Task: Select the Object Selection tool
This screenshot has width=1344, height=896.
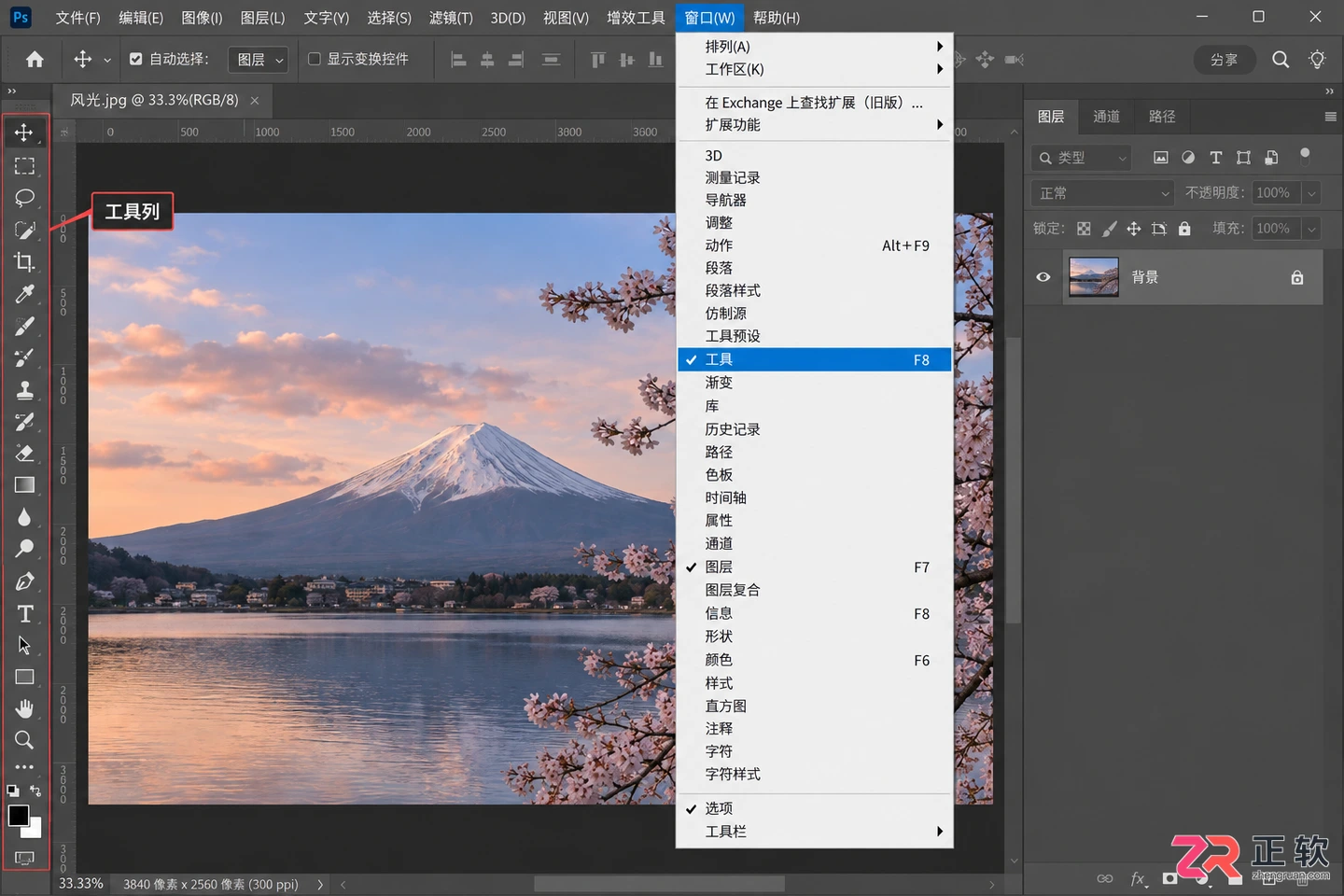Action: click(x=24, y=230)
